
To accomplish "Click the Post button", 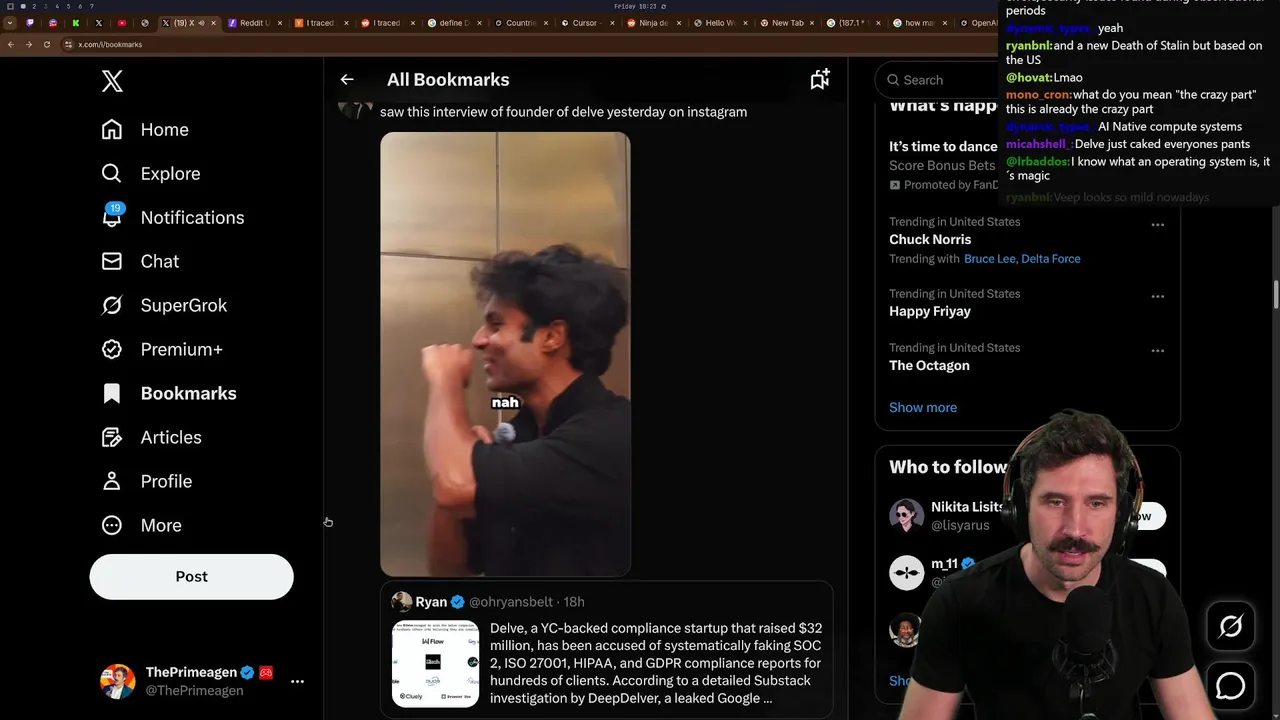I will tap(191, 576).
